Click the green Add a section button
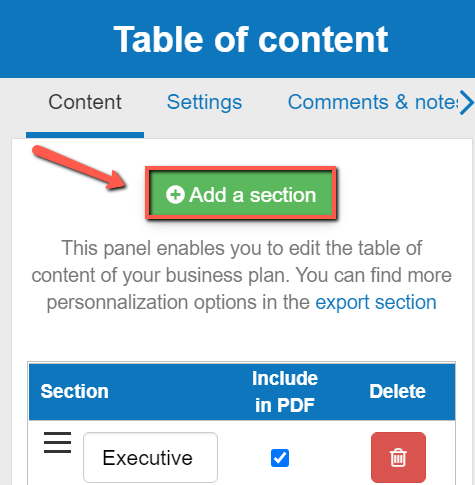 pyautogui.click(x=241, y=193)
